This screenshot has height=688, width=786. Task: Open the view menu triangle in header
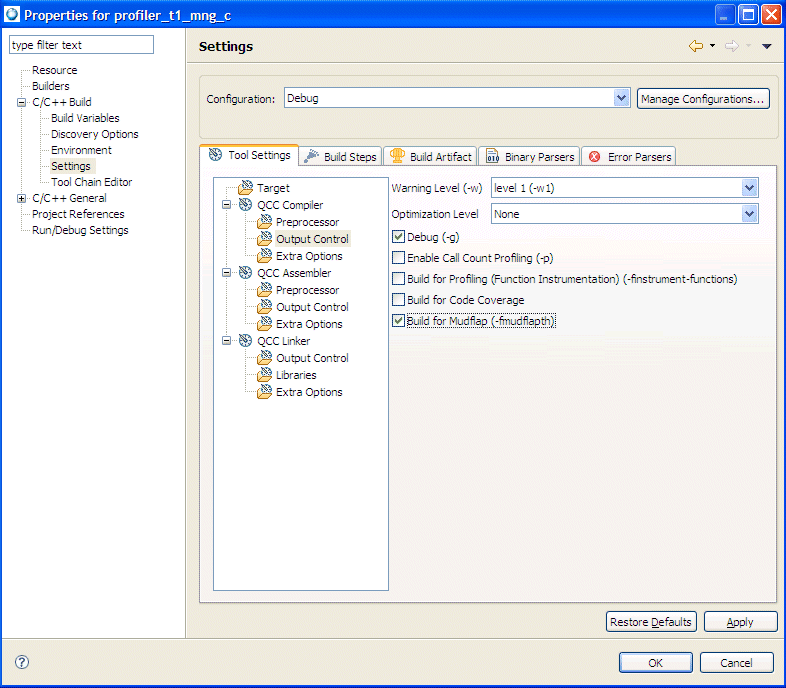[766, 46]
